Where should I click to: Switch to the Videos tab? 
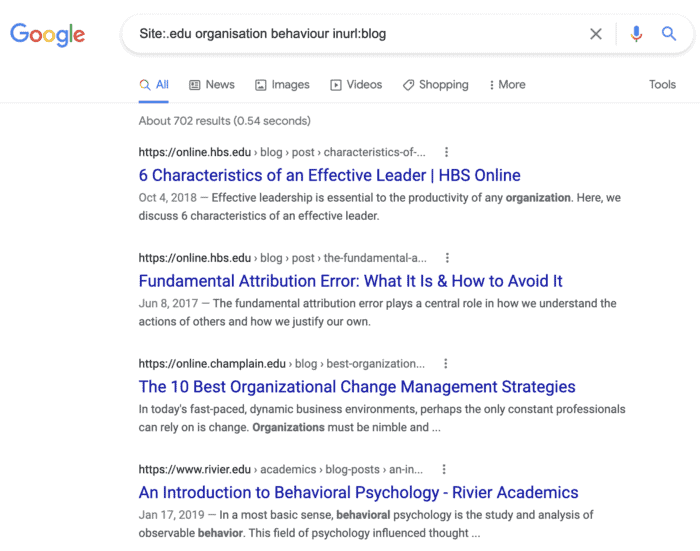pyautogui.click(x=356, y=85)
